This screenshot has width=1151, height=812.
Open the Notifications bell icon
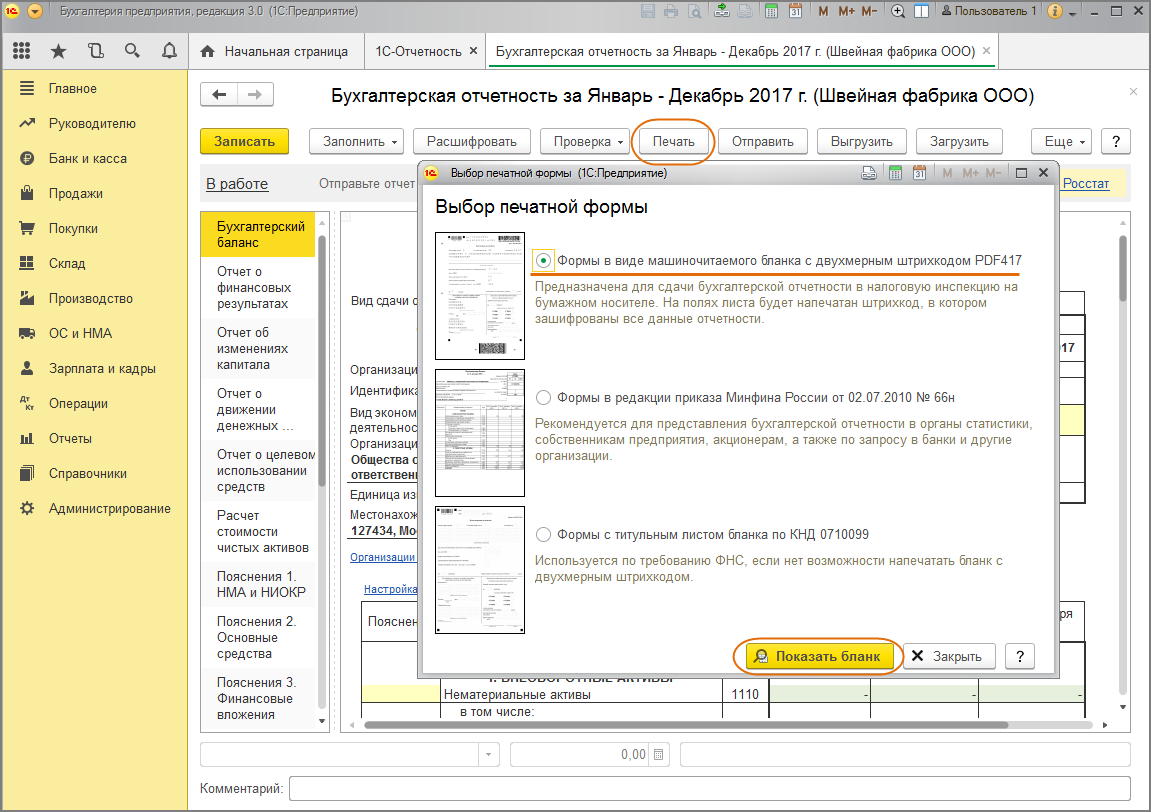pyautogui.click(x=169, y=51)
